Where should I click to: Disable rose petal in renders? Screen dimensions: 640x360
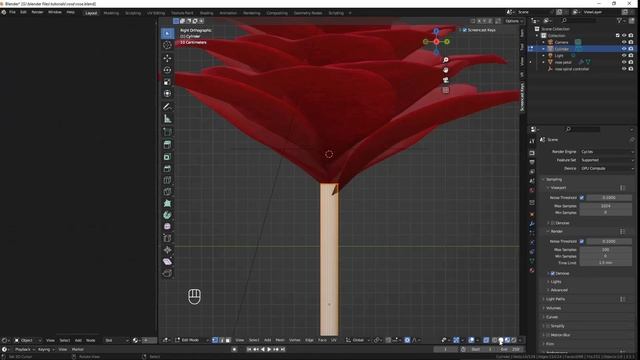click(631, 62)
